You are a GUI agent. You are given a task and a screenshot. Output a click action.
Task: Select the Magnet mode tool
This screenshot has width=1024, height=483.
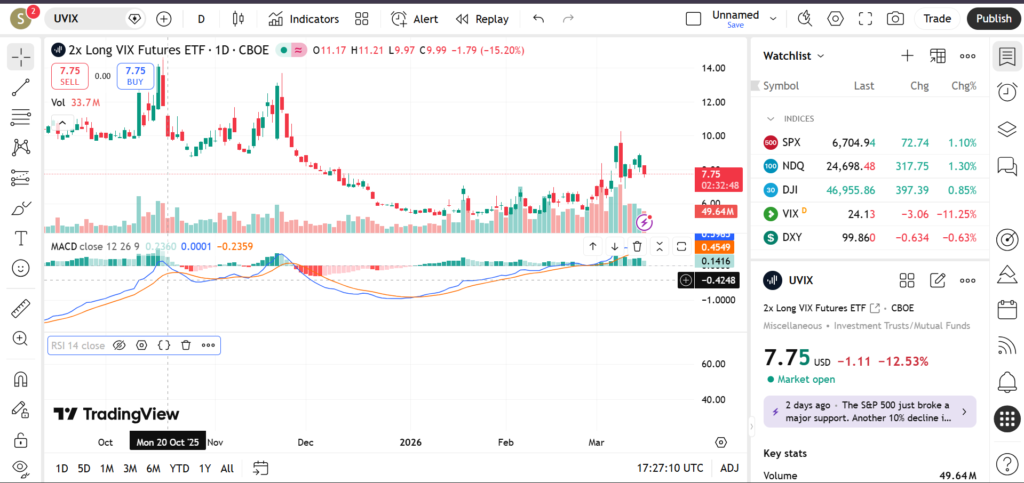20,379
